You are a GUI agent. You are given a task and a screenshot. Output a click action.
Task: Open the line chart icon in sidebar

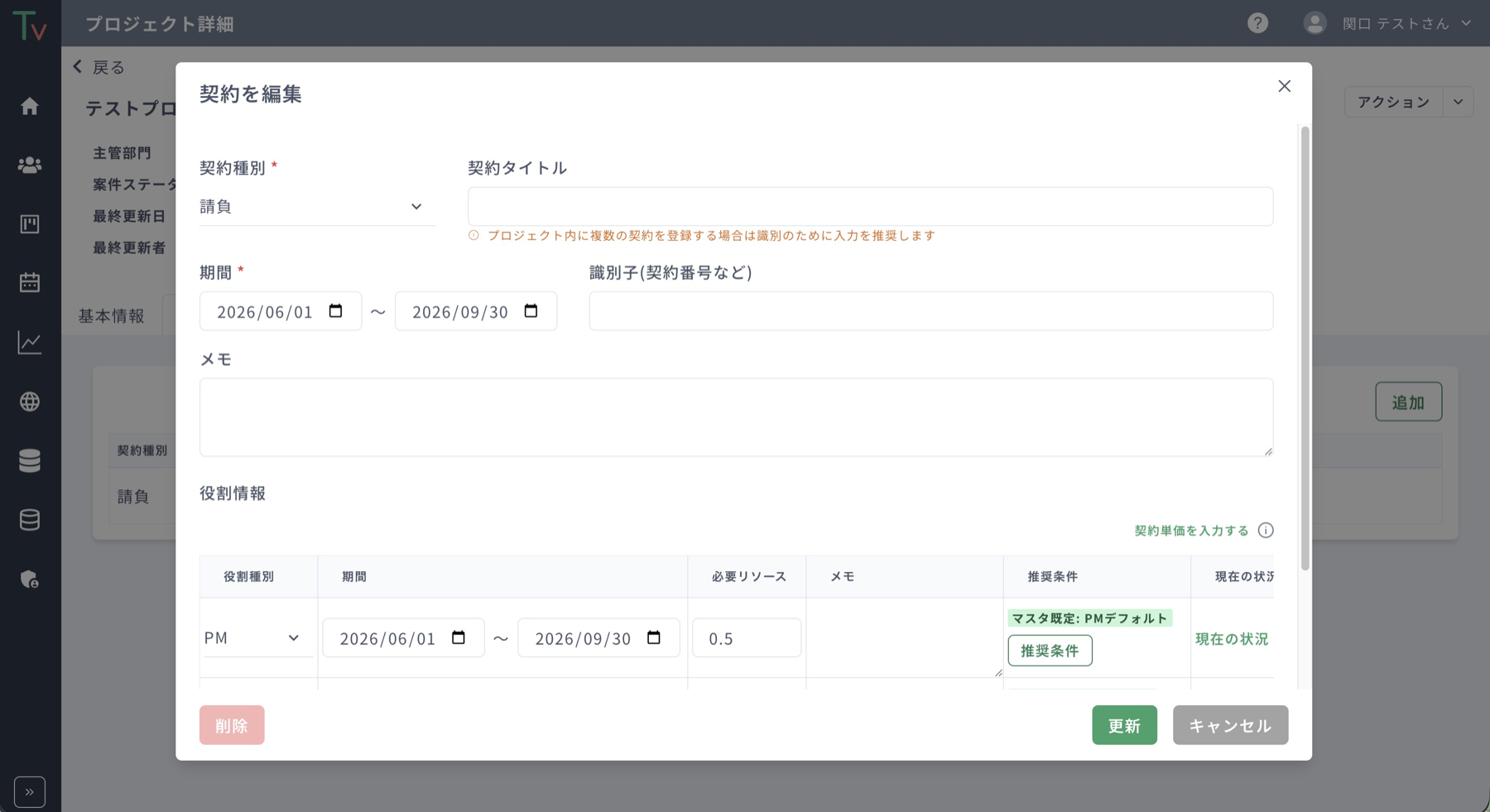click(30, 342)
